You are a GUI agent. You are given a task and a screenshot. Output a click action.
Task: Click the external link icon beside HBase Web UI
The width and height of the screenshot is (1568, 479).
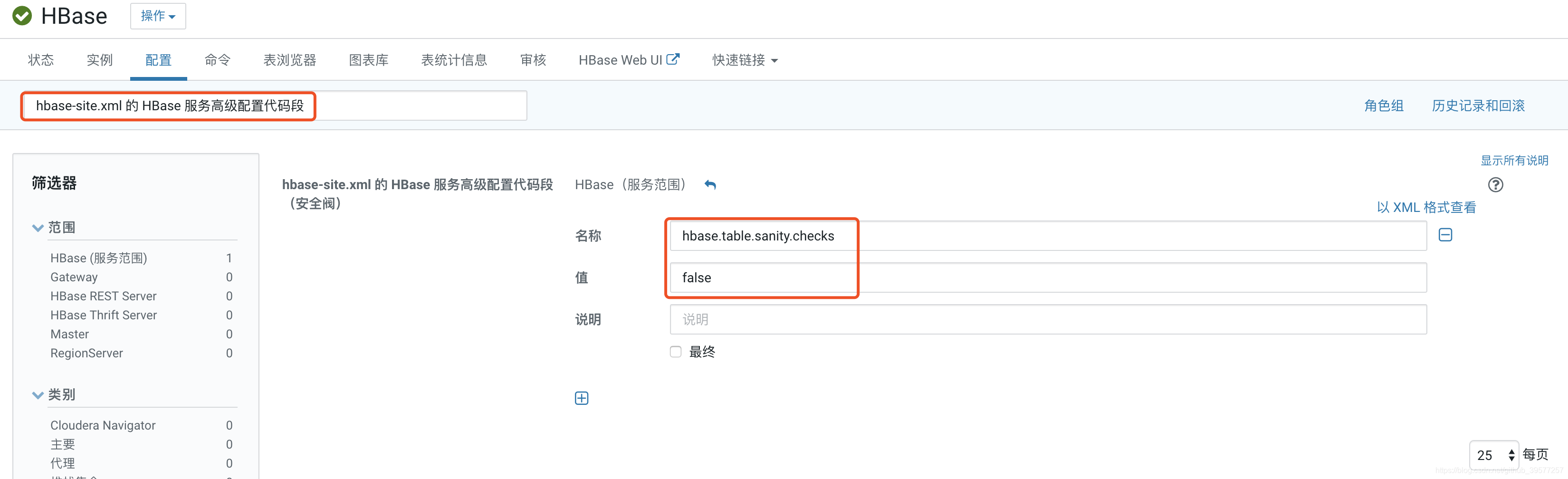tap(673, 59)
